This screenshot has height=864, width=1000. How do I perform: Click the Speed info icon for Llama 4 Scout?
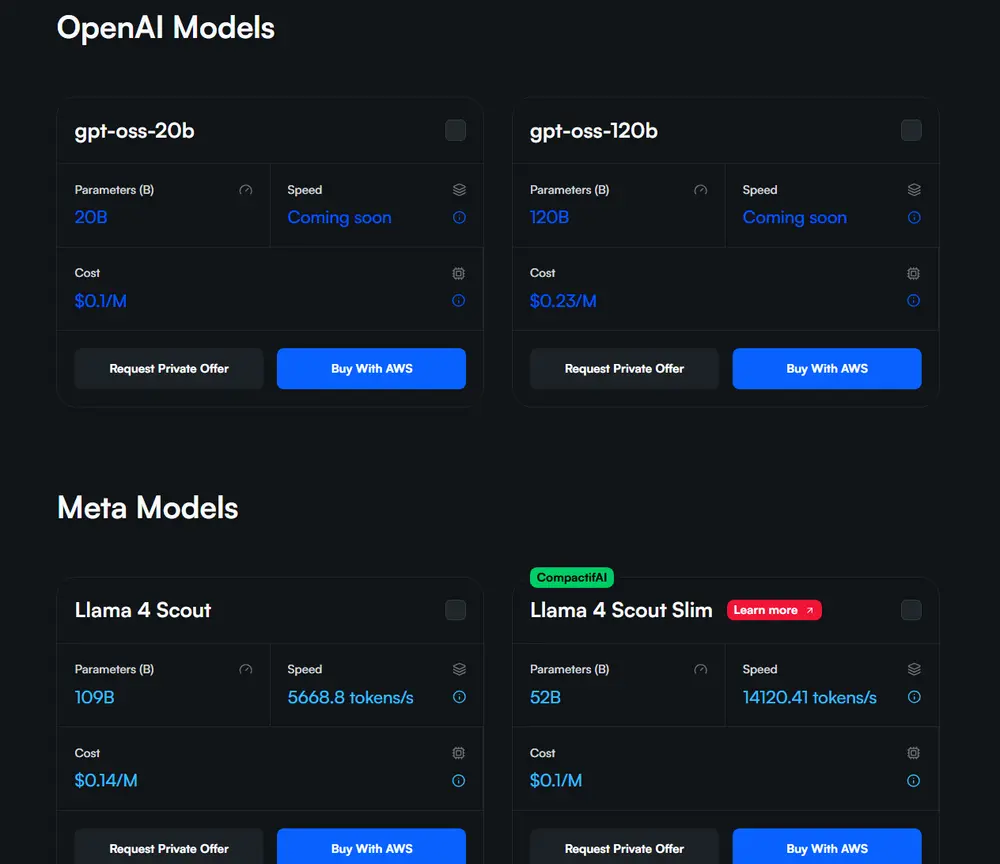coord(459,697)
